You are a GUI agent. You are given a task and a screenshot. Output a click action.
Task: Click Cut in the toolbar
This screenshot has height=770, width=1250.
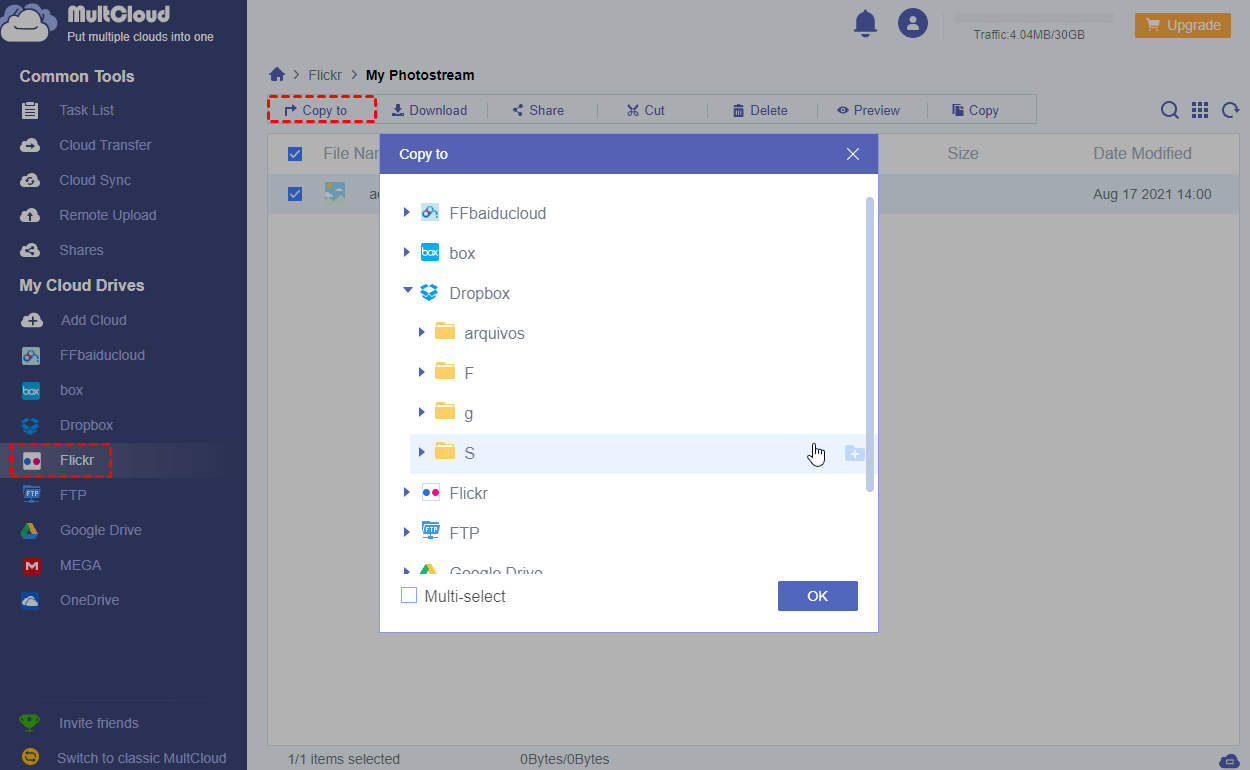point(646,110)
